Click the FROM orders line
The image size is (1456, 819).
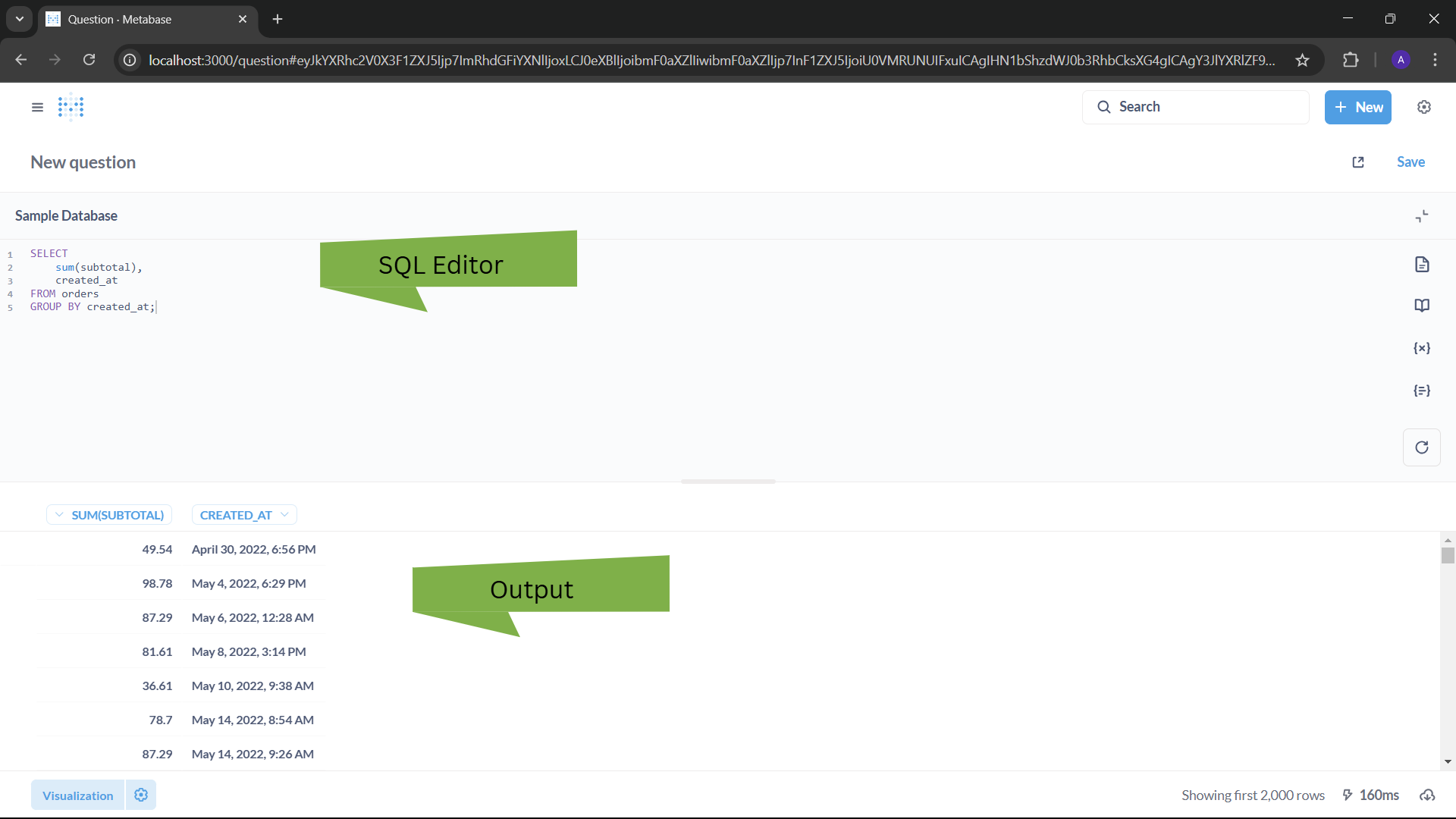[64, 293]
